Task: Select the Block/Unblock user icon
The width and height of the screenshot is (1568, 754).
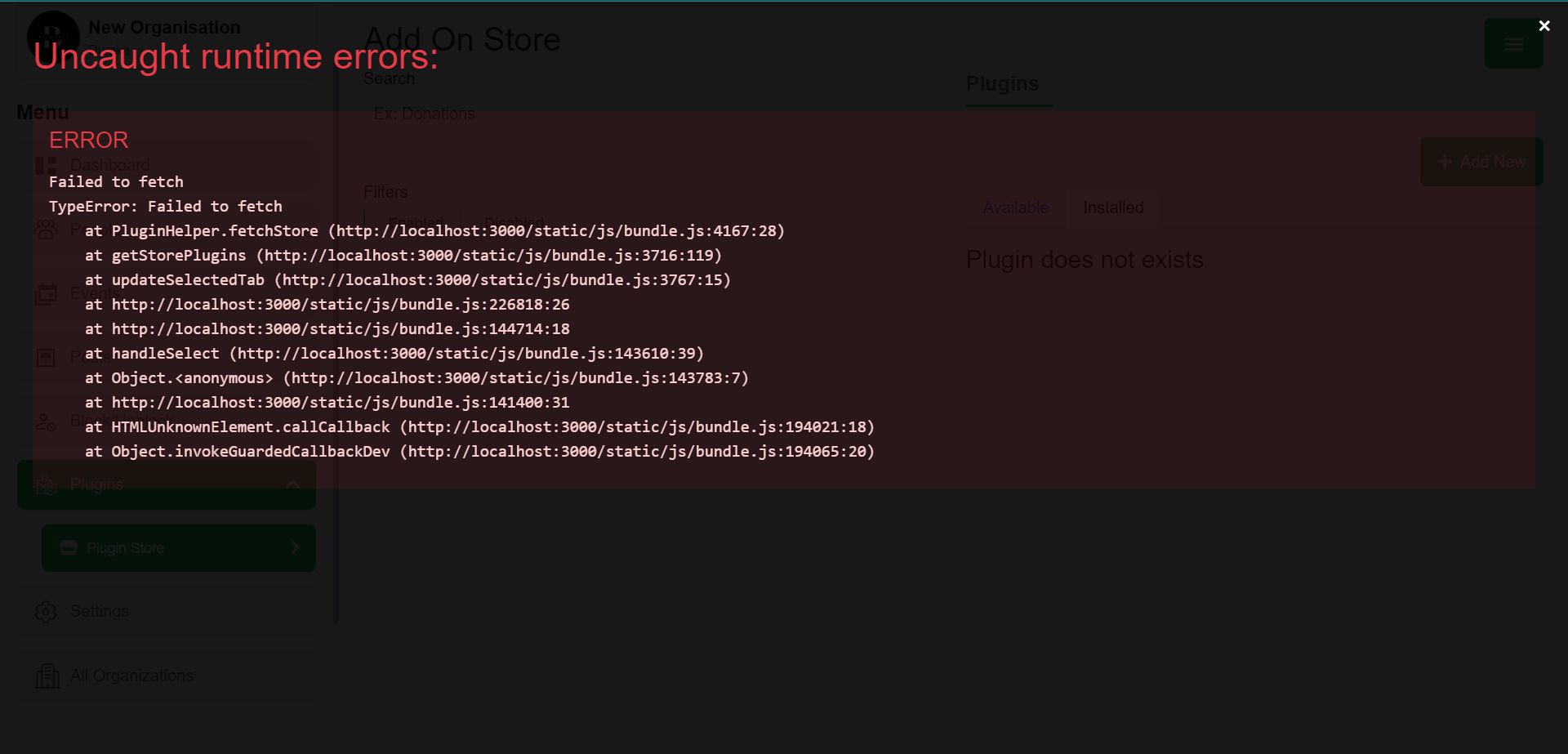Action: tap(47, 421)
